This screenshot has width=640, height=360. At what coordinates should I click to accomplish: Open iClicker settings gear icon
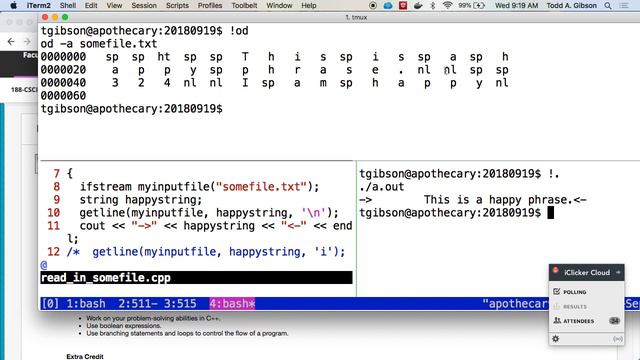(x=556, y=339)
